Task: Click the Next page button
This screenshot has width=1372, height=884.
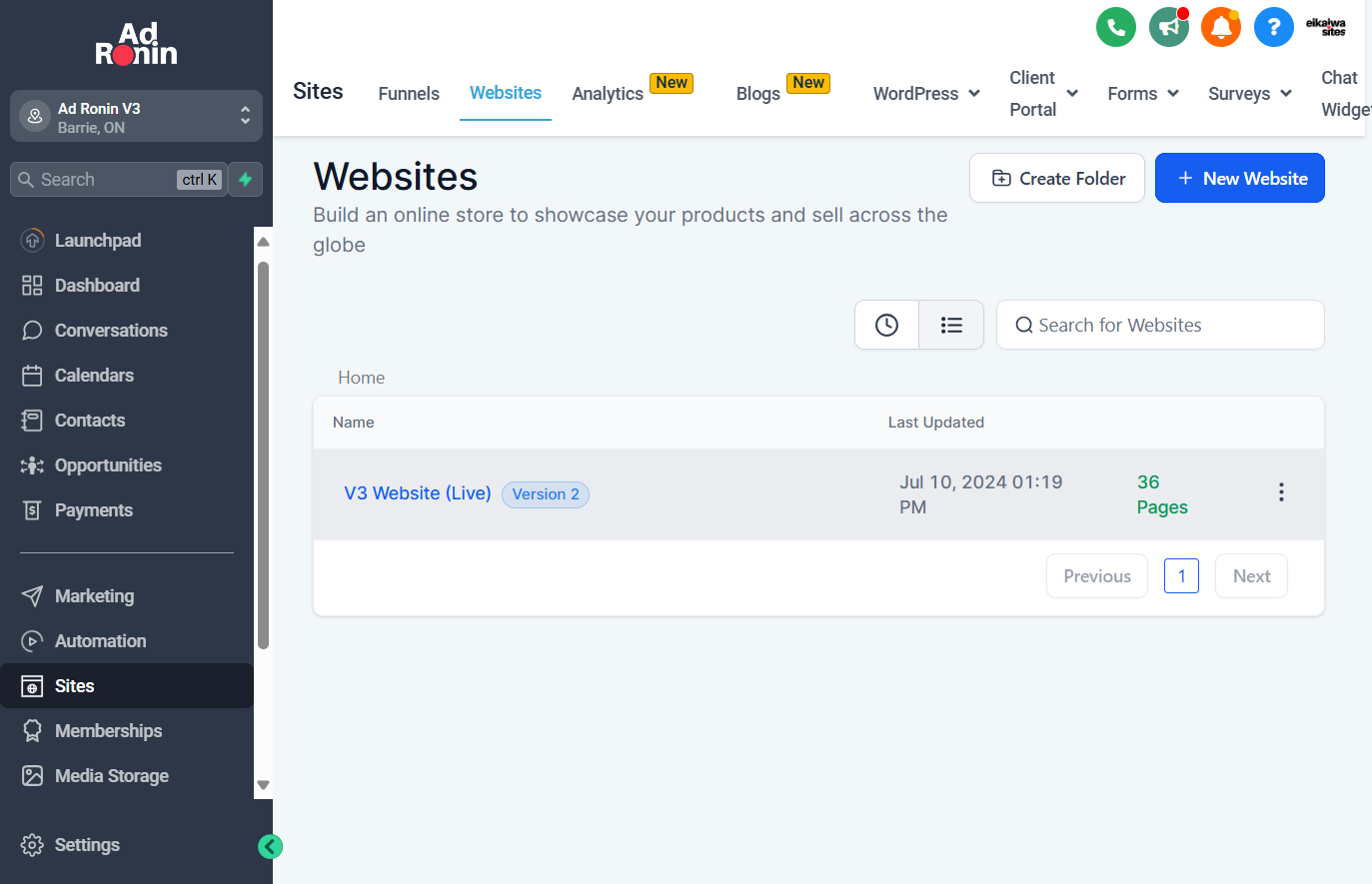Action: tap(1251, 576)
